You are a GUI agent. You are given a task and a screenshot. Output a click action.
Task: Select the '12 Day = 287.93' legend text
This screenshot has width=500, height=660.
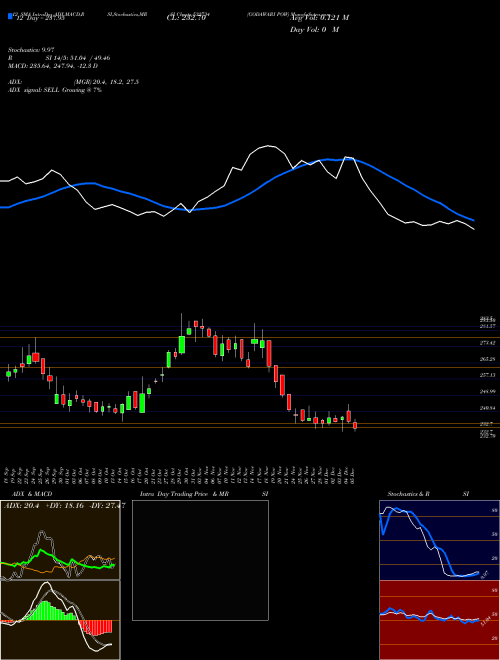pos(40,18)
